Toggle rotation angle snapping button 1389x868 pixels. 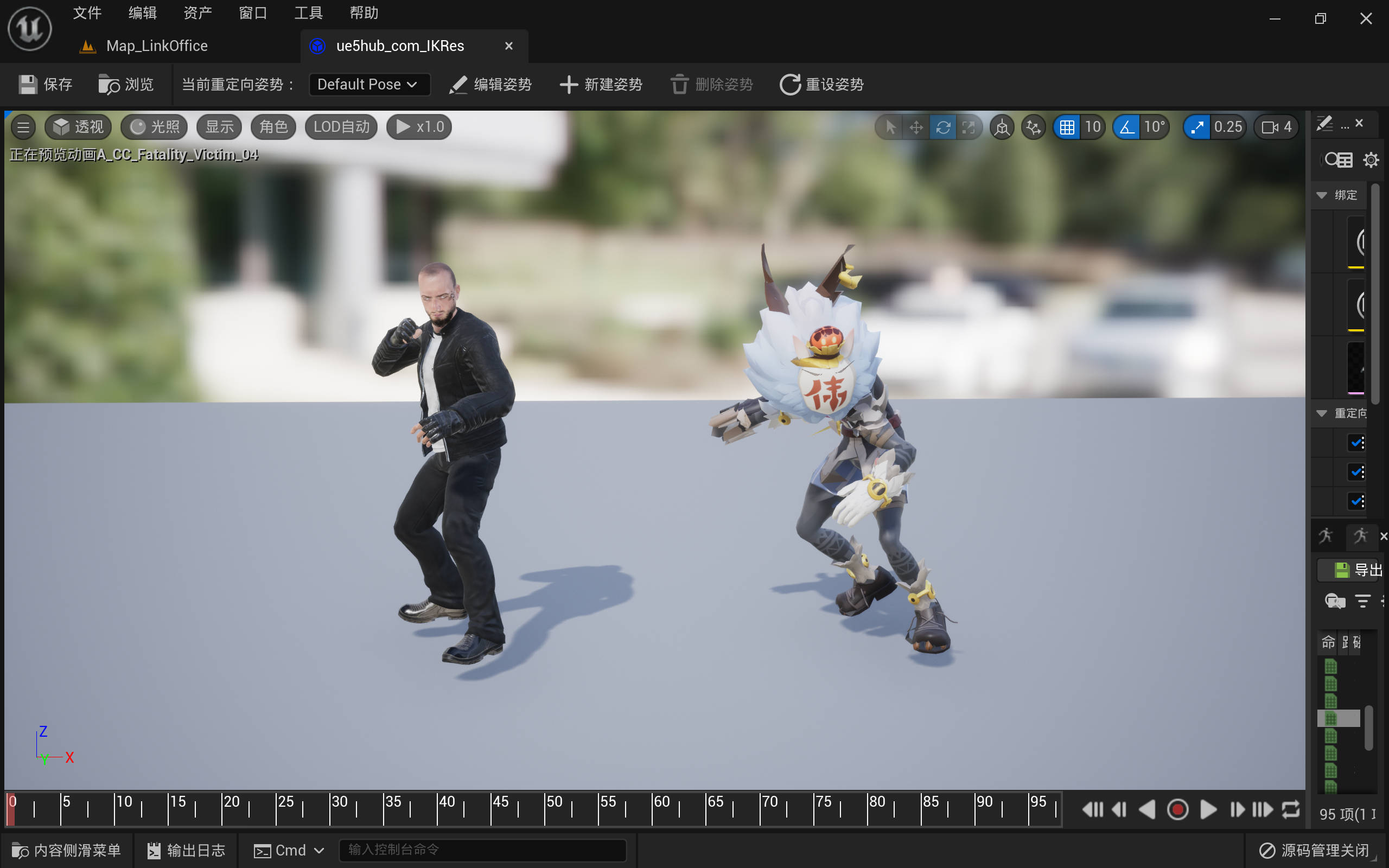[x=1126, y=127]
